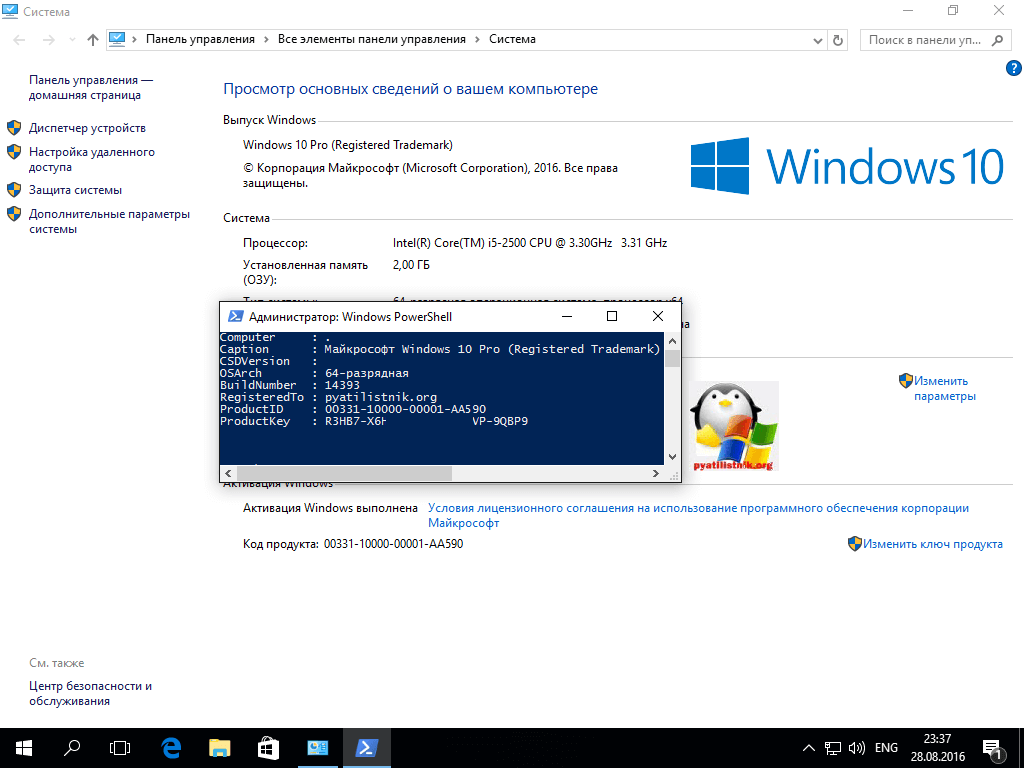Open Диспетчер устройств link

point(87,128)
